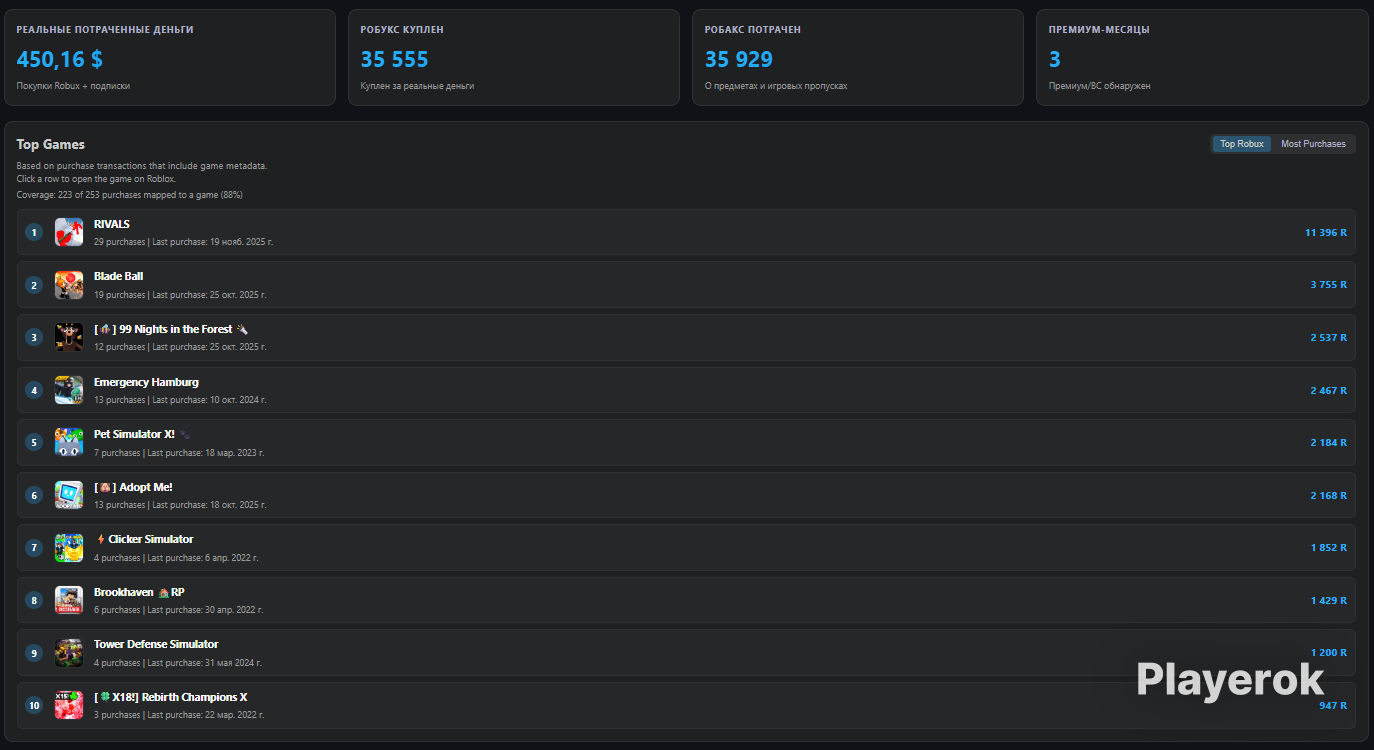Click '3 purchases' details under Rebirth Champions X

pyautogui.click(x=179, y=715)
